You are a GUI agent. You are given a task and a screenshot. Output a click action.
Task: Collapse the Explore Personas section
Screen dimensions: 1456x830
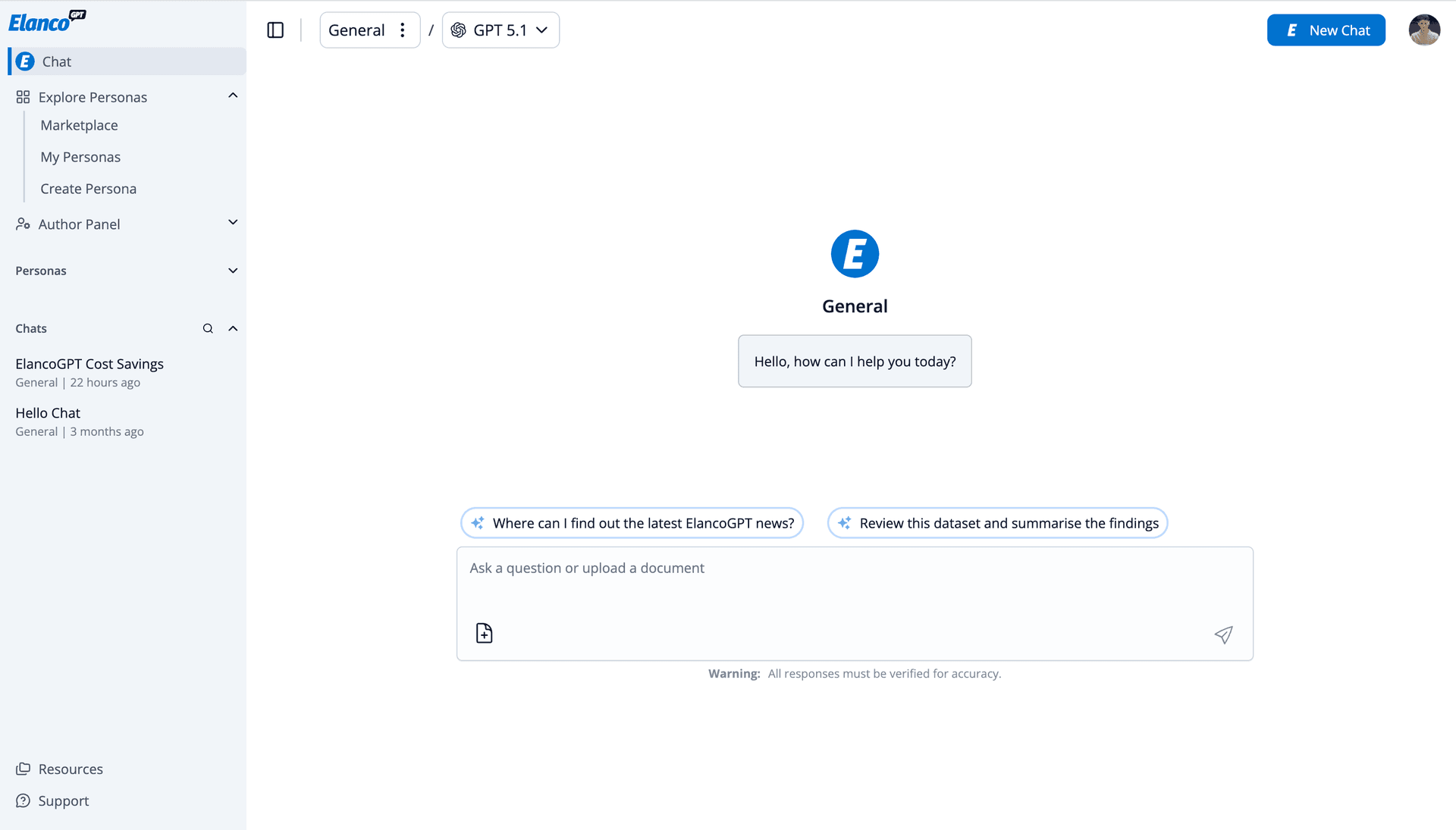pyautogui.click(x=233, y=96)
